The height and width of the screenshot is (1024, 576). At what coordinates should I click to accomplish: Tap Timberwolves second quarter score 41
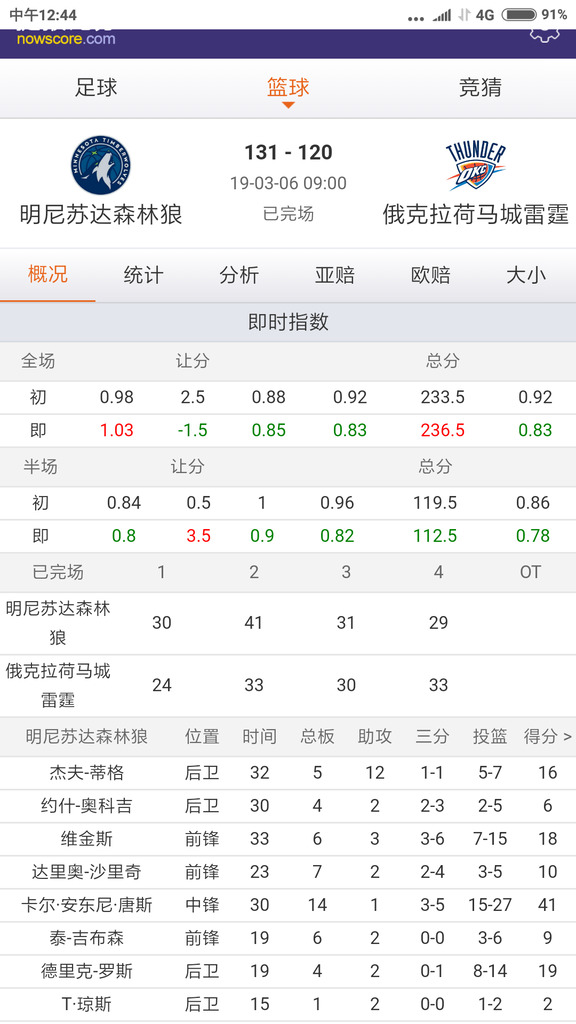pyautogui.click(x=253, y=623)
